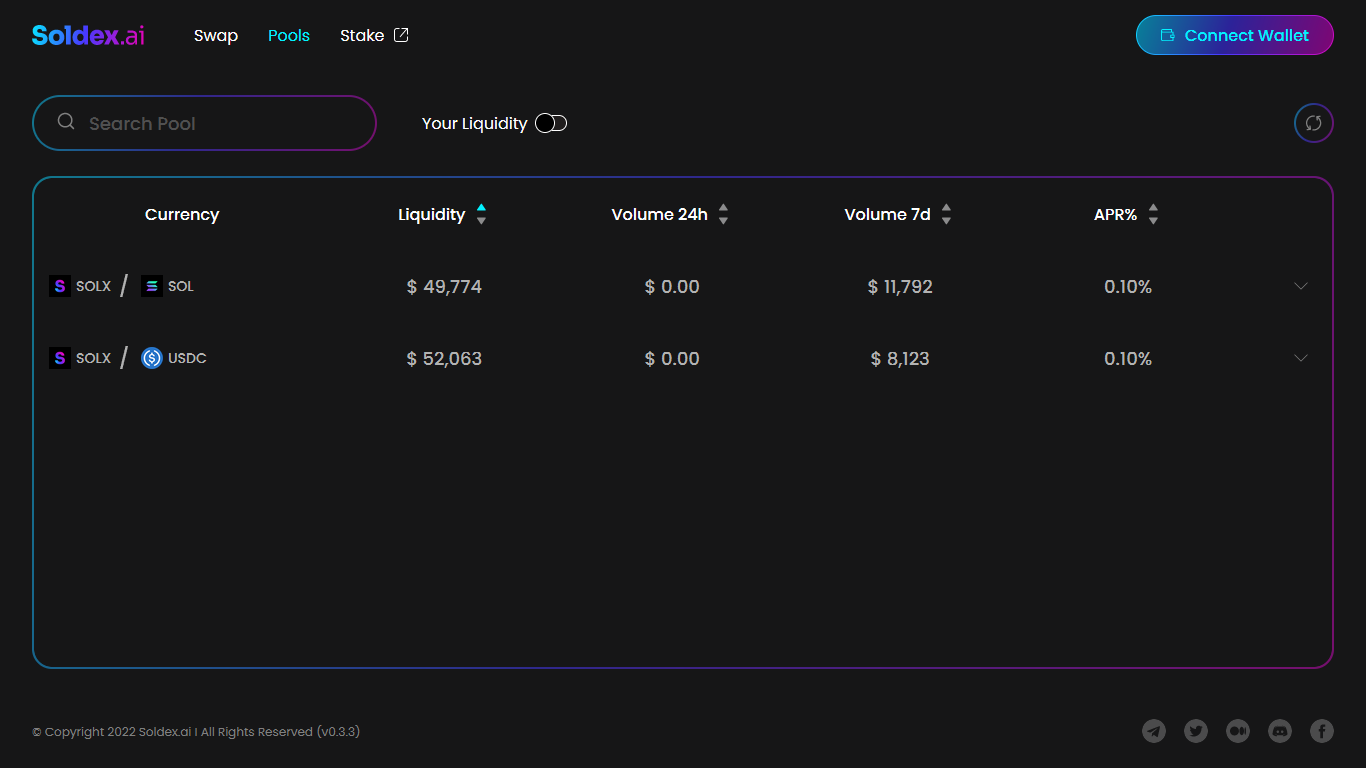Image resolution: width=1366 pixels, height=768 pixels.
Task: Click the SOLX / SOL pool's 0.10% APR
Action: (1128, 287)
